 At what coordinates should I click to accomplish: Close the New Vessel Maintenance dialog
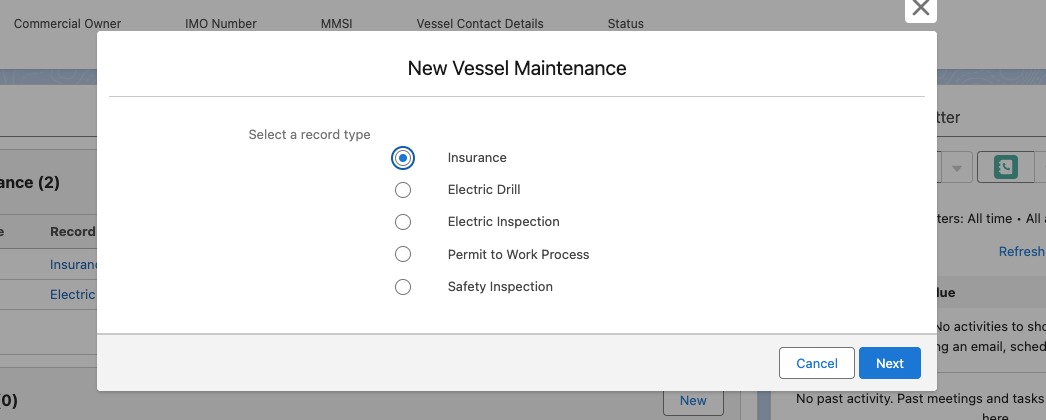[x=921, y=9]
